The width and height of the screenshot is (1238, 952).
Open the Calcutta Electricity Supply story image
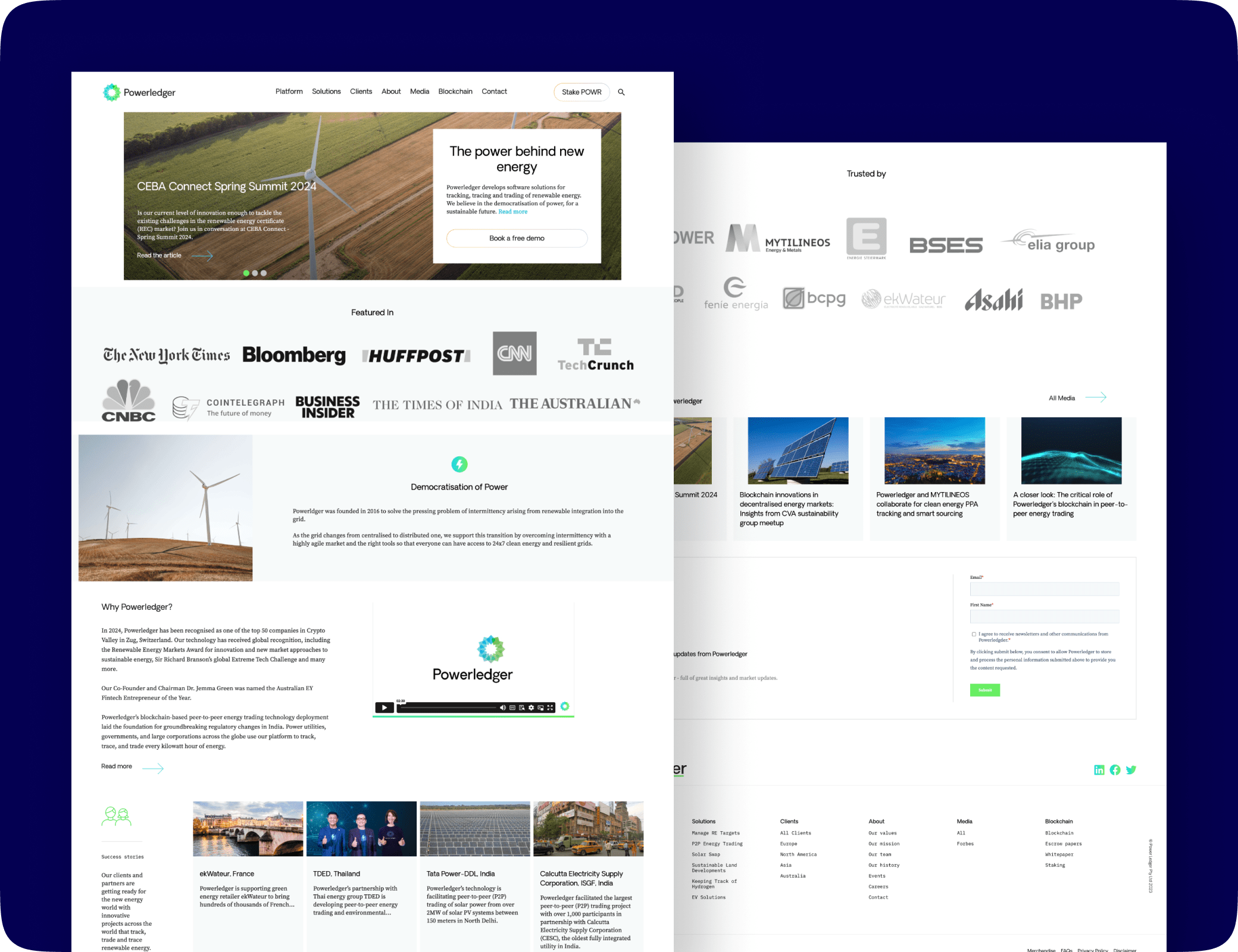[x=589, y=829]
